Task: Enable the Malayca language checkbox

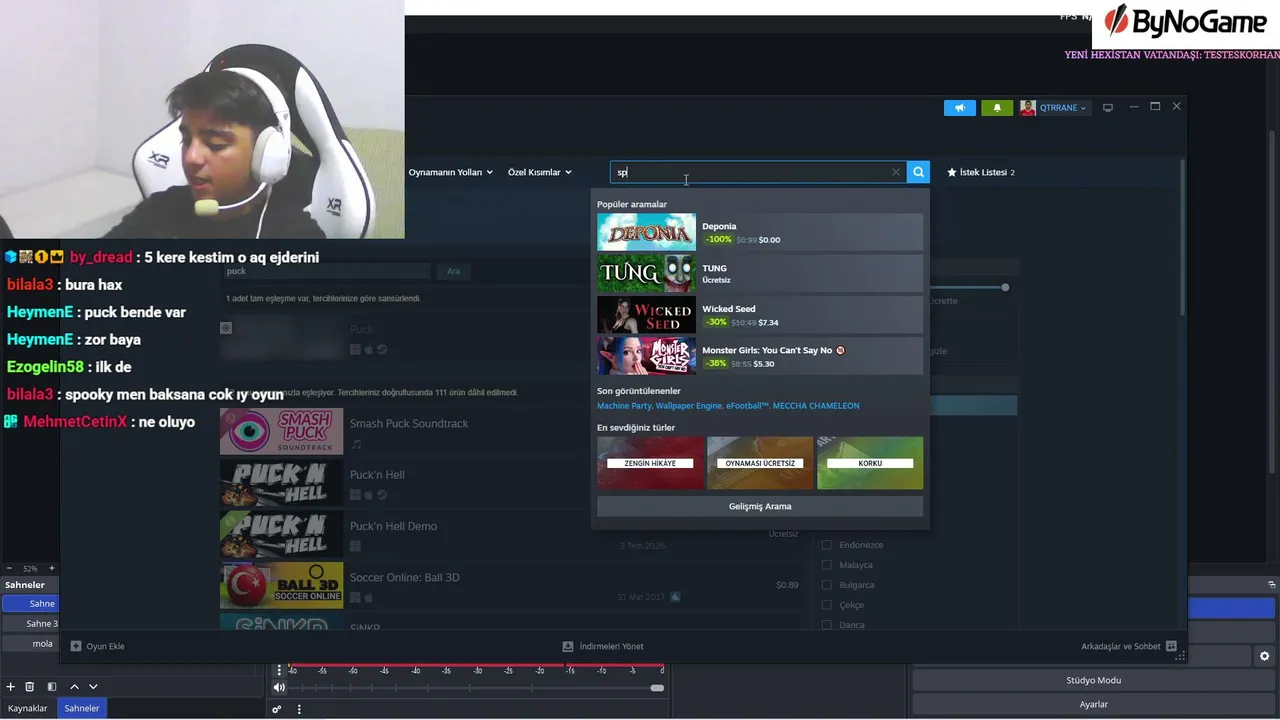Action: [x=827, y=565]
